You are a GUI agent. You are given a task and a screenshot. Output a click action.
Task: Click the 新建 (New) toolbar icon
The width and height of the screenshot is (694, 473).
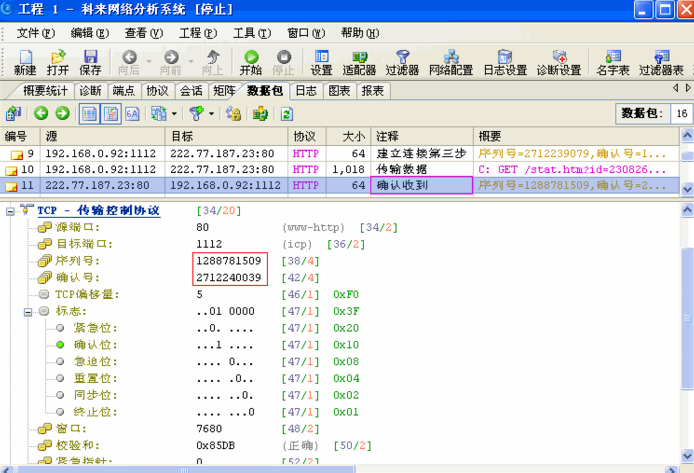pyautogui.click(x=25, y=62)
